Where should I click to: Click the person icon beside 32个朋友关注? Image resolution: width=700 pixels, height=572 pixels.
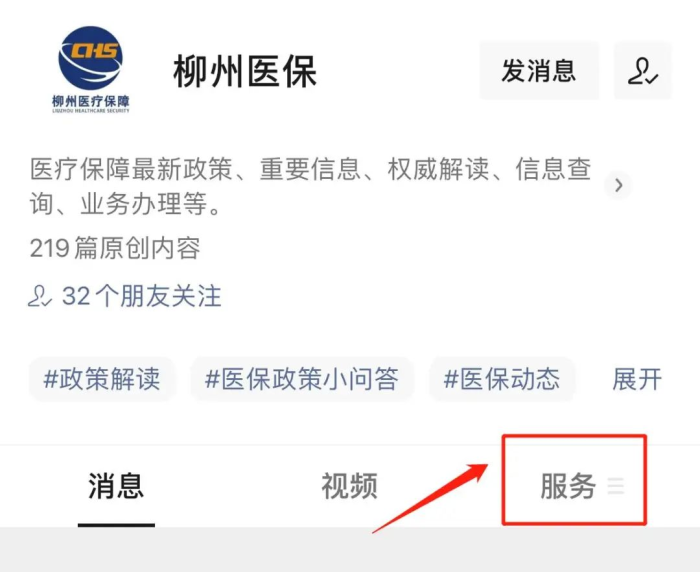tap(40, 296)
